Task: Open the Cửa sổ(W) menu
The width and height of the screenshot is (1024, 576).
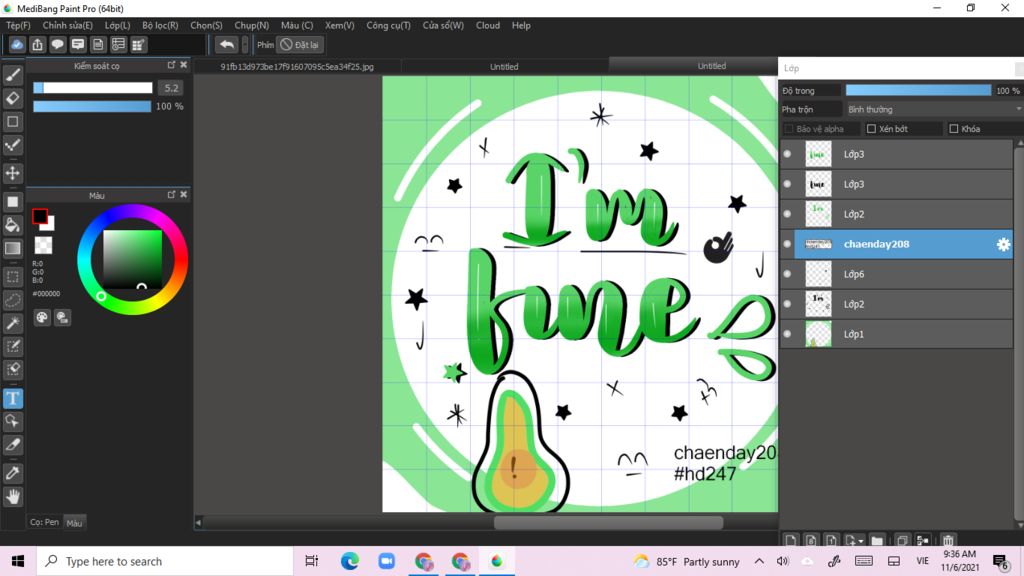Action: click(x=443, y=25)
